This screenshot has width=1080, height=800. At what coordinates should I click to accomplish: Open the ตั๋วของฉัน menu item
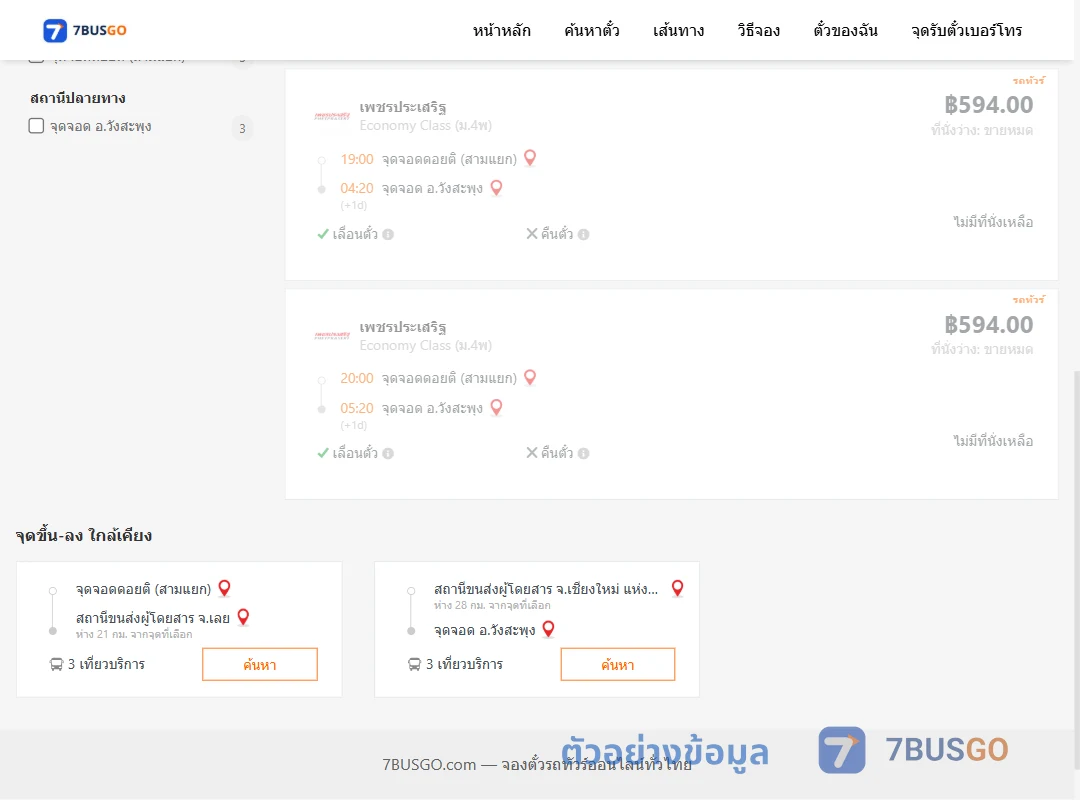[845, 30]
